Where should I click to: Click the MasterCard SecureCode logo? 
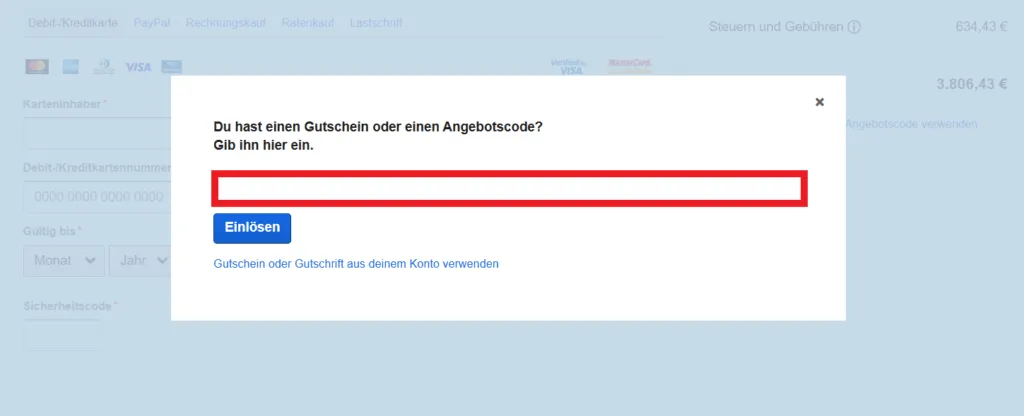[630, 66]
